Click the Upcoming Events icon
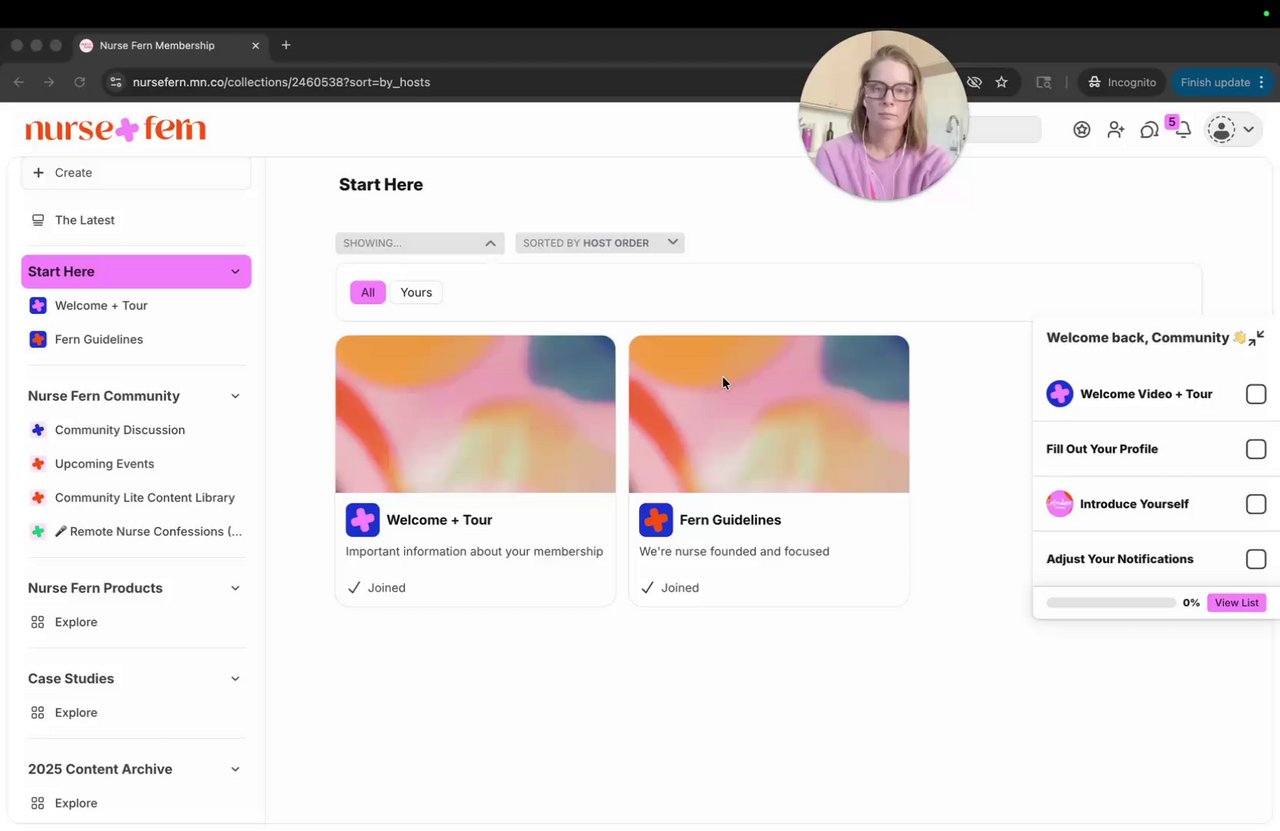The image size is (1280, 831). (38, 464)
